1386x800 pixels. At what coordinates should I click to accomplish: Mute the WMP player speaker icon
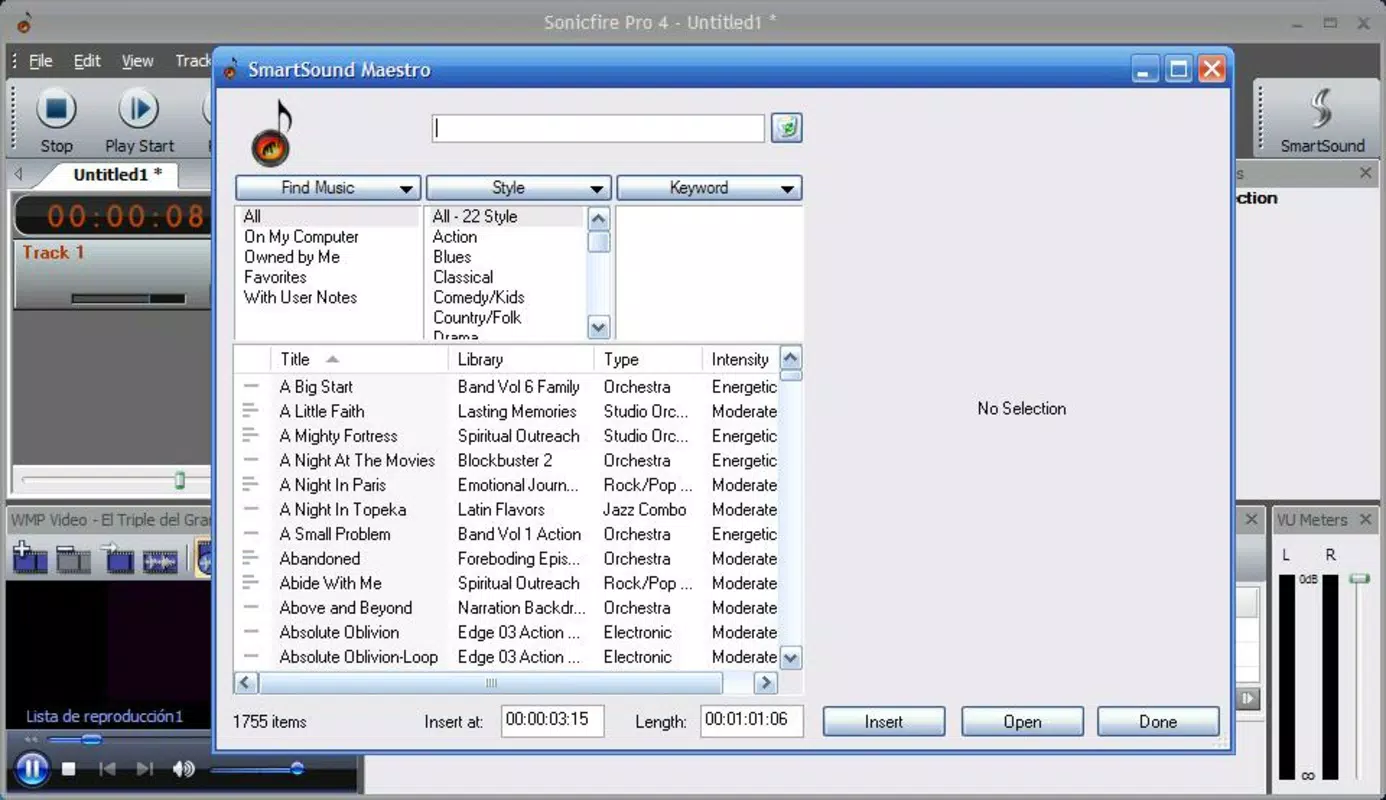184,769
